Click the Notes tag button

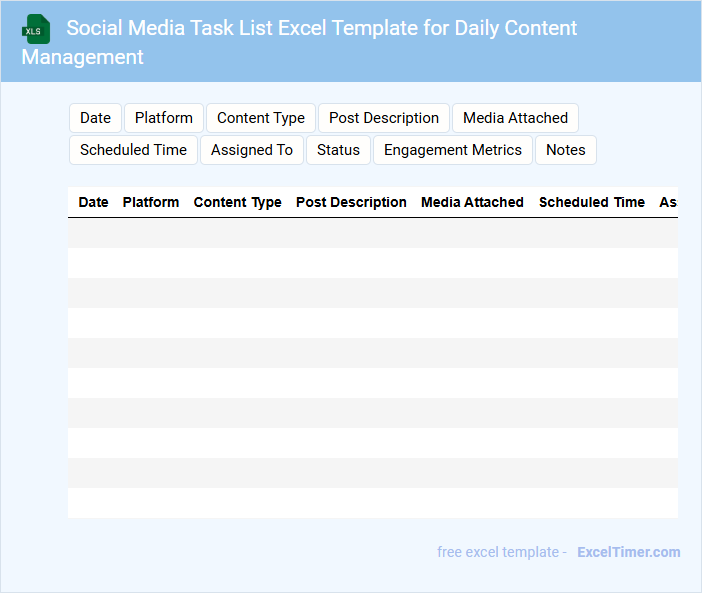pyautogui.click(x=566, y=150)
